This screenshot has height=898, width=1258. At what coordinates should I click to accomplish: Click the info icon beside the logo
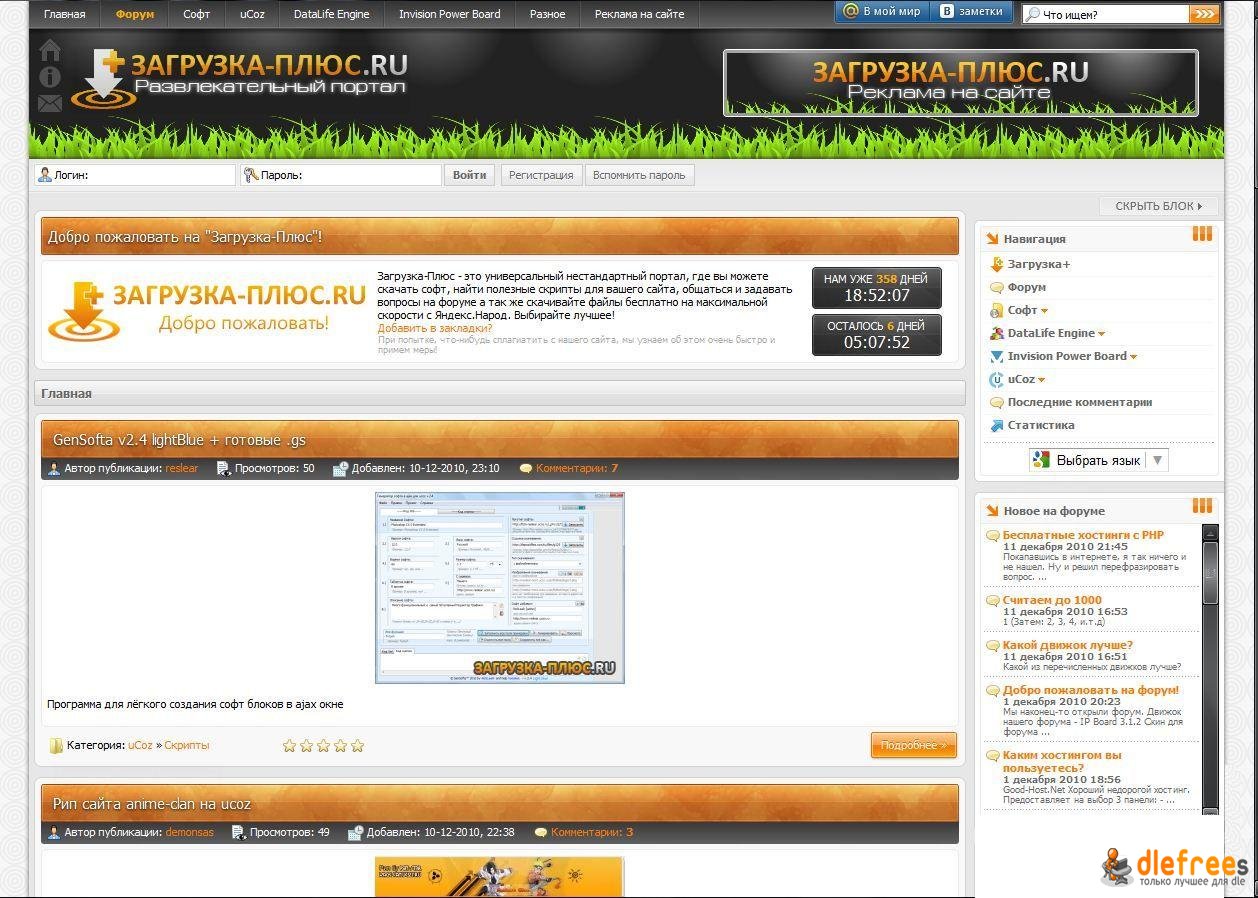(x=49, y=77)
